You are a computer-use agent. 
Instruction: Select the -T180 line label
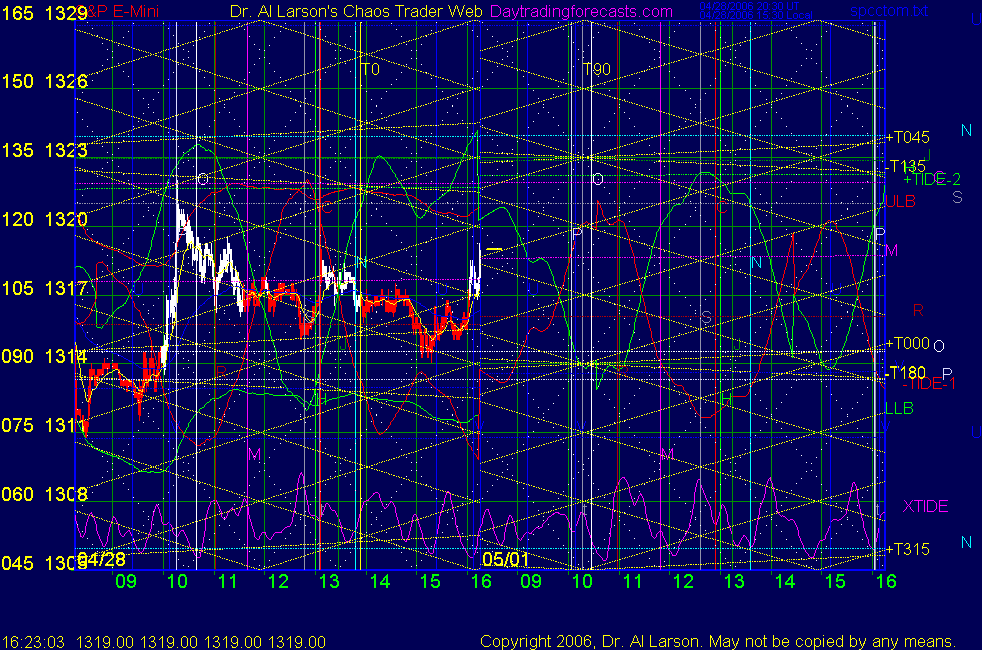click(906, 373)
